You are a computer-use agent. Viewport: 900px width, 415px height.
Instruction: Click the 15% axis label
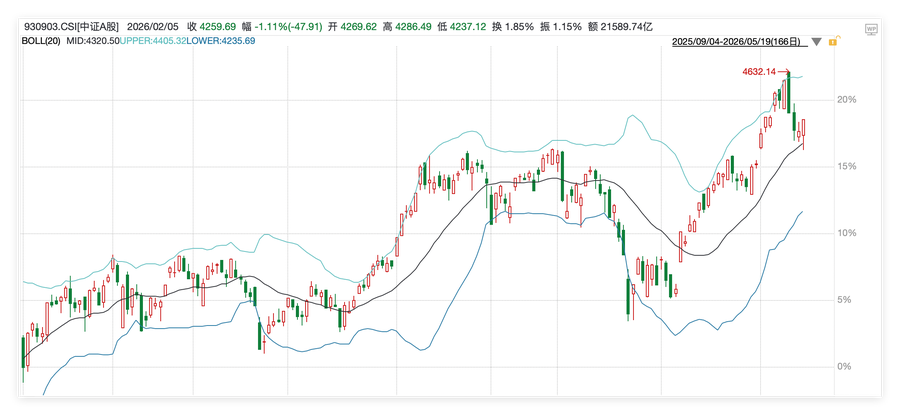845,166
